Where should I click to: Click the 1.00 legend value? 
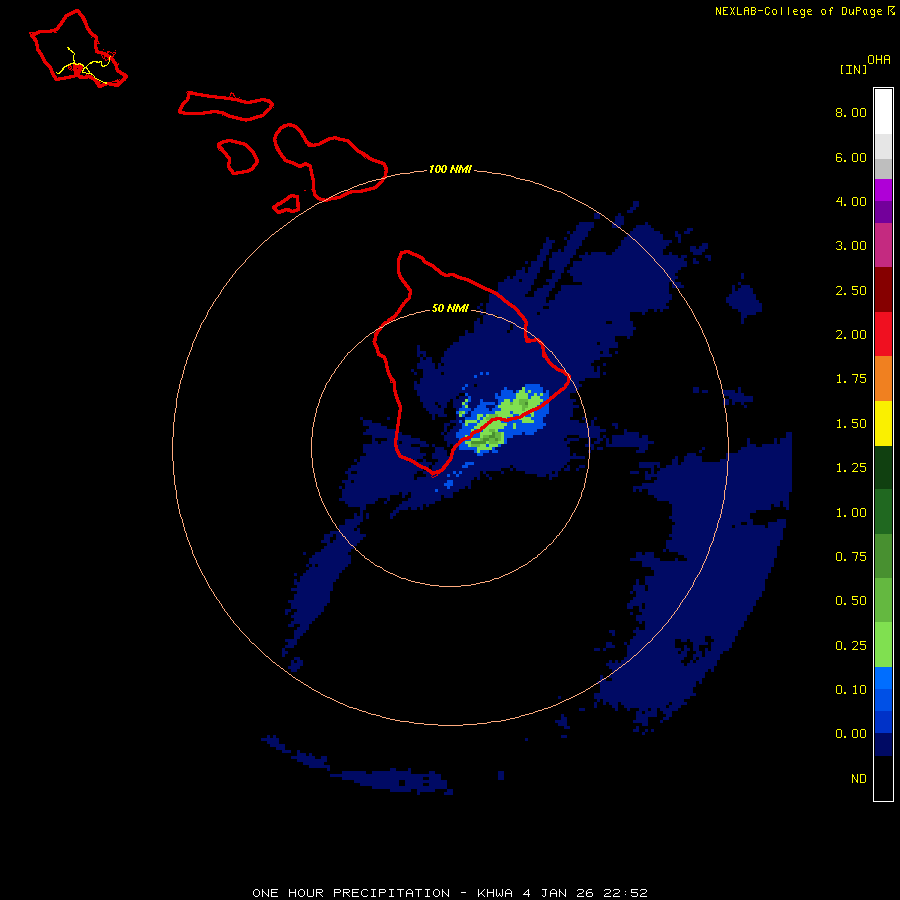(x=851, y=513)
